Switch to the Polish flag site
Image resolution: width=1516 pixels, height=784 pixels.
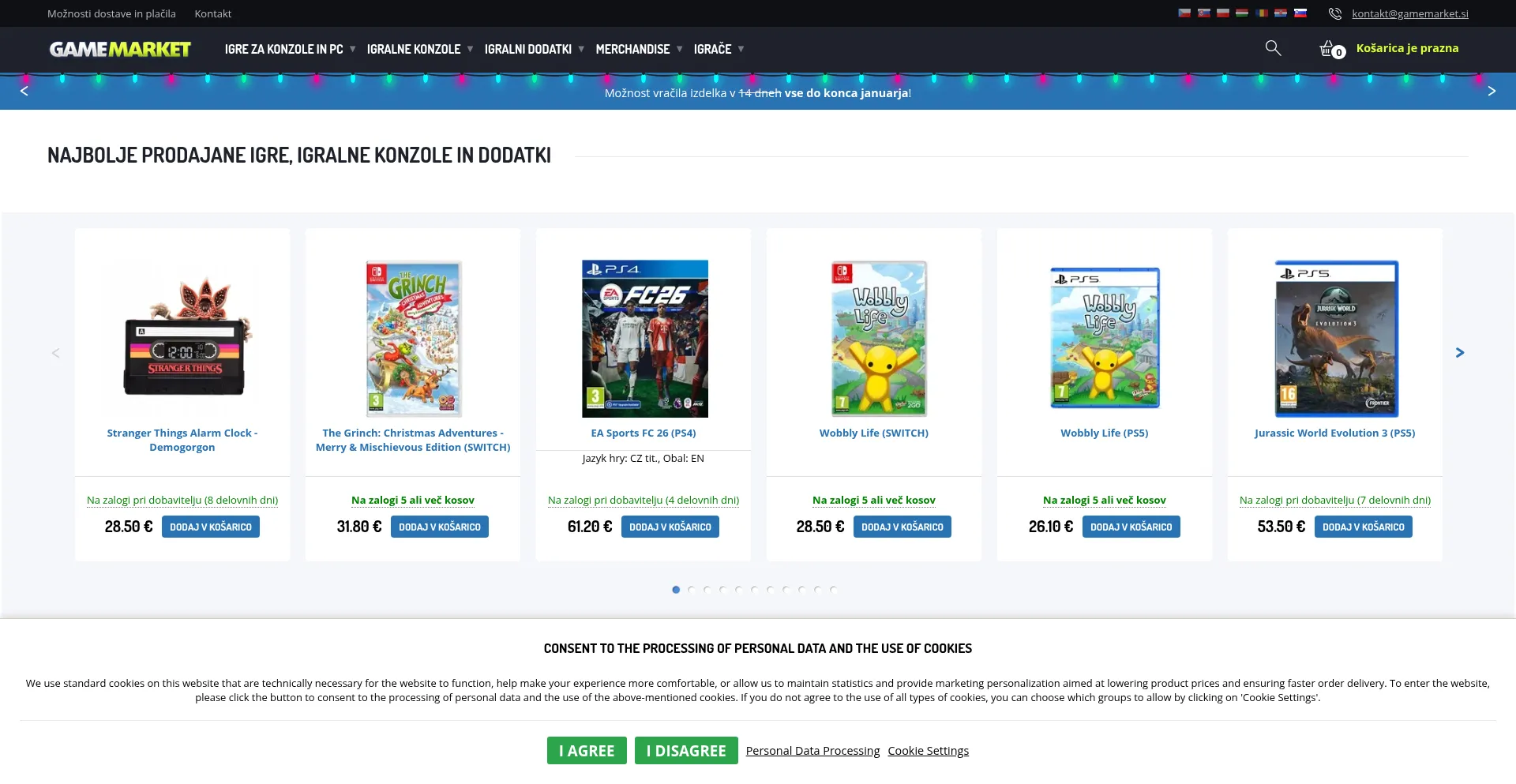[x=1223, y=13]
